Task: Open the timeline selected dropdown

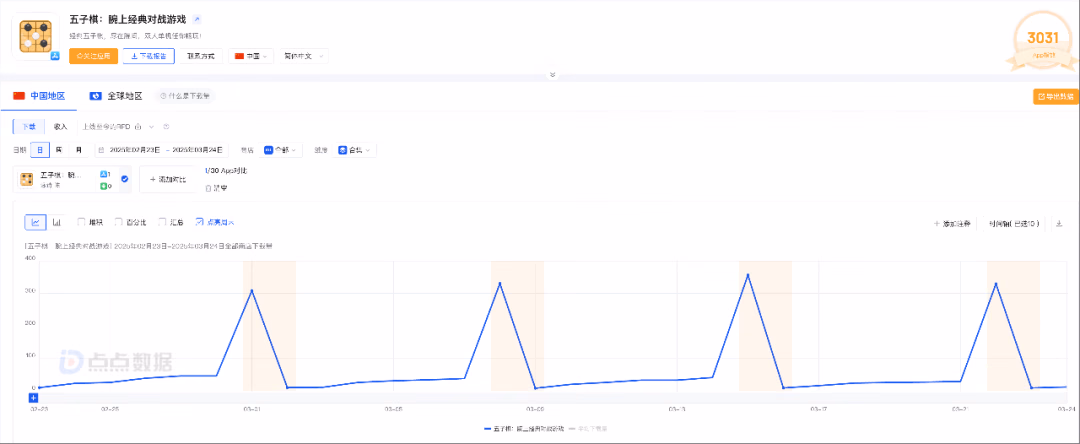Action: 1012,223
